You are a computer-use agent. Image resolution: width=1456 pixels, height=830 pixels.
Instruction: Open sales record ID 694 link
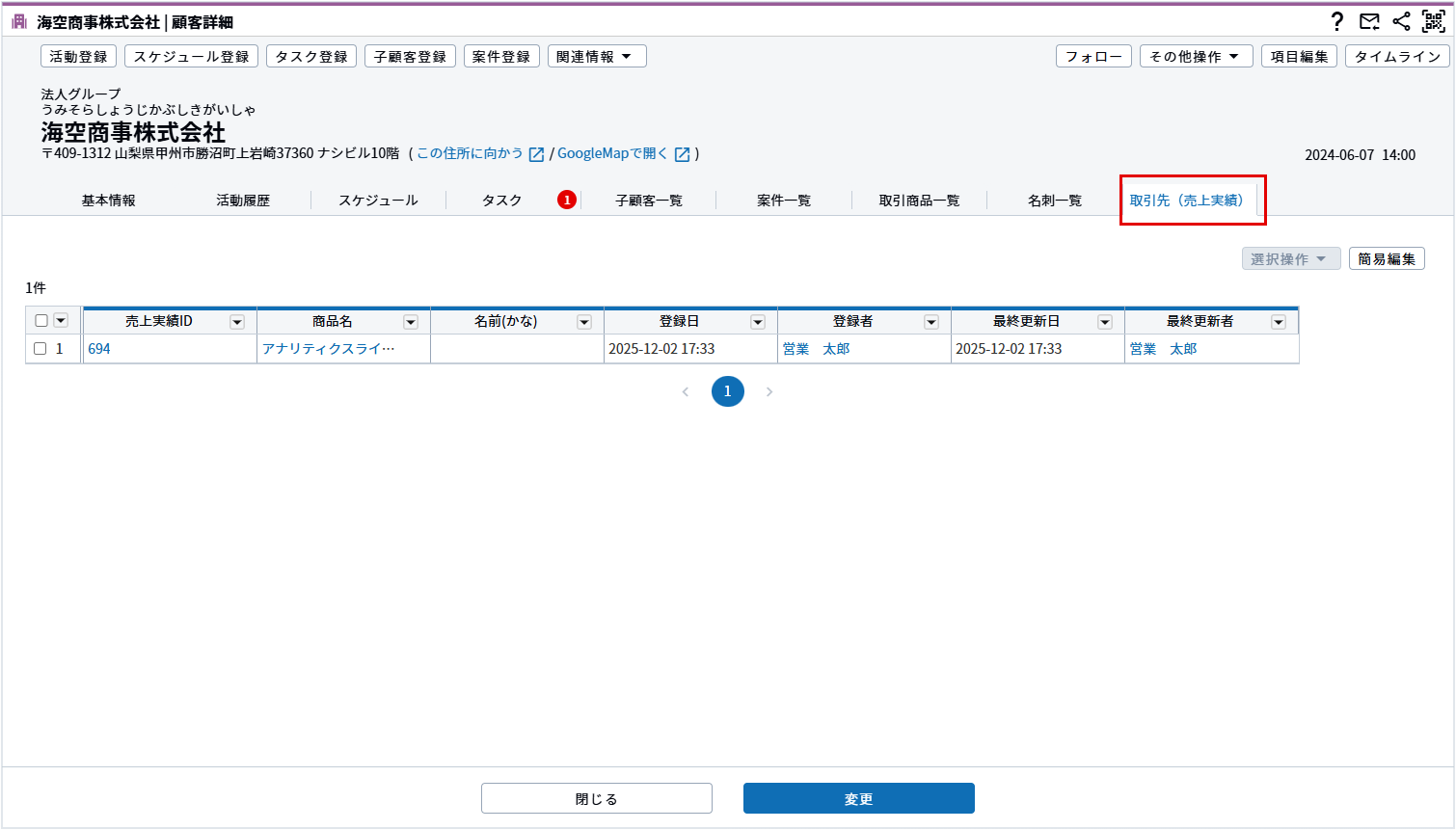[99, 349]
